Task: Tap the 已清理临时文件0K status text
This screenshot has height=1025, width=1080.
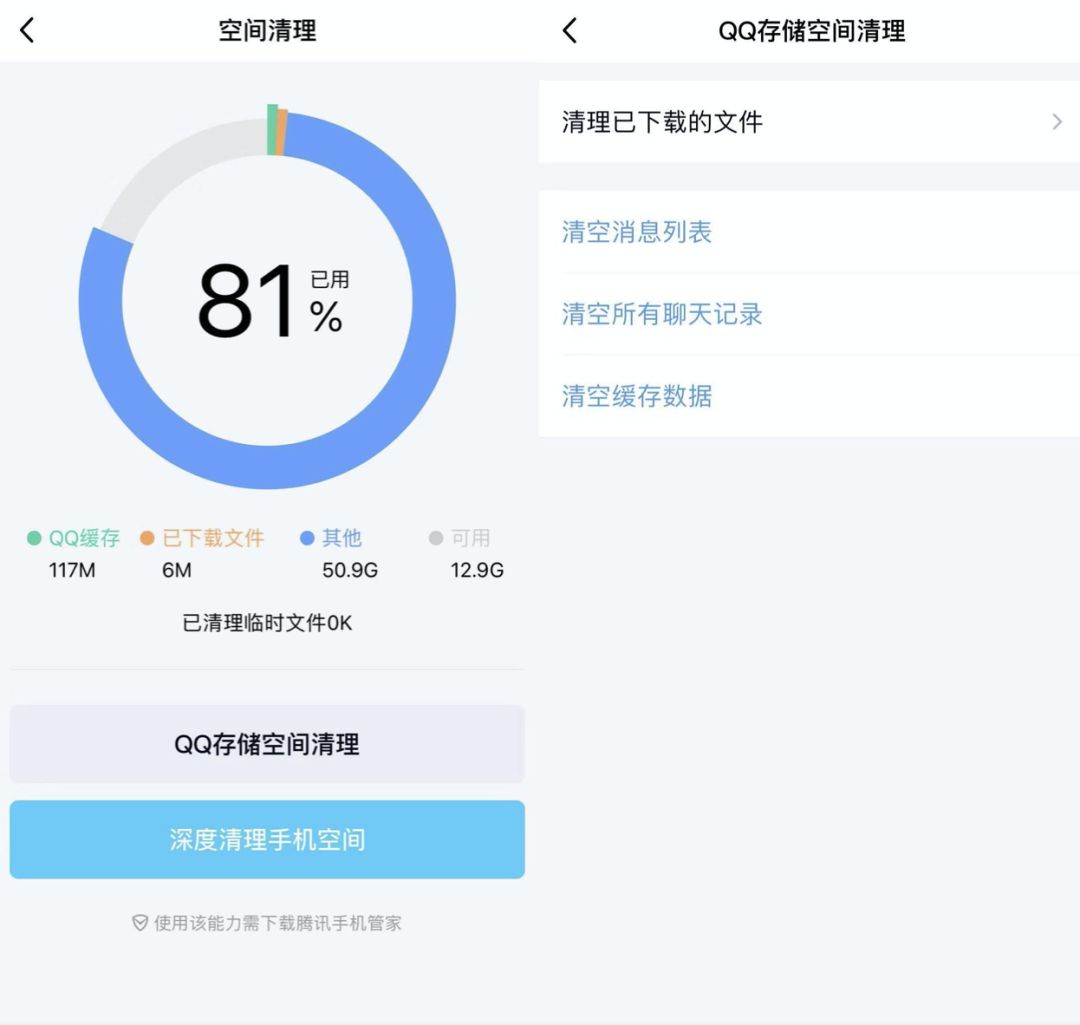Action: 267,623
